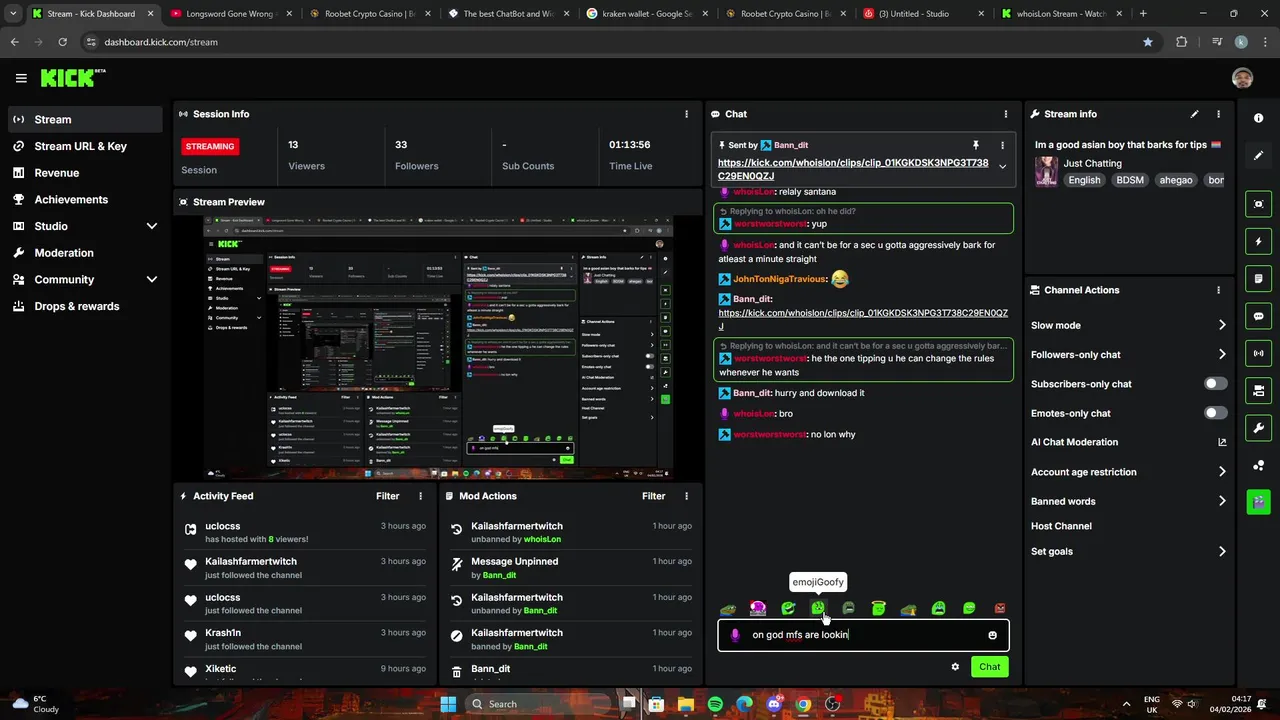The height and width of the screenshot is (720, 1280).
Task: Open Session Info panel options menu
Action: (x=686, y=114)
